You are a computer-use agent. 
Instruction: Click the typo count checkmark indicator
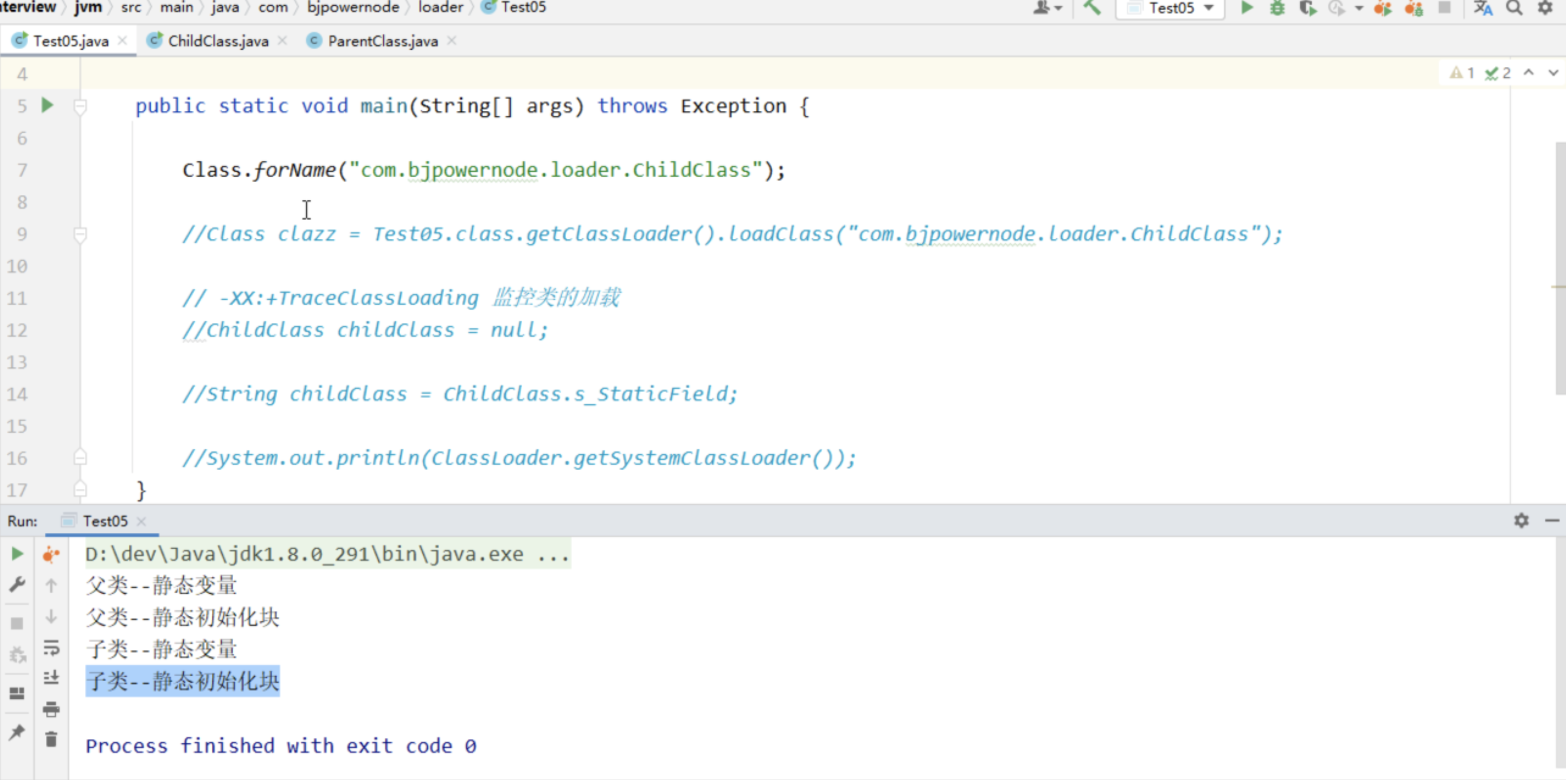point(1498,73)
